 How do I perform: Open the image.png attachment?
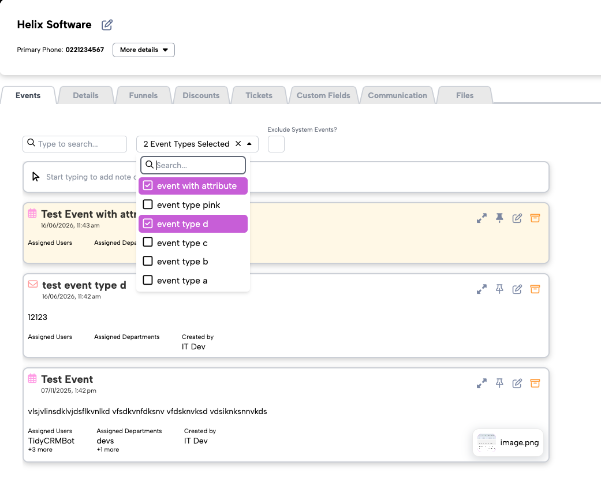508,442
